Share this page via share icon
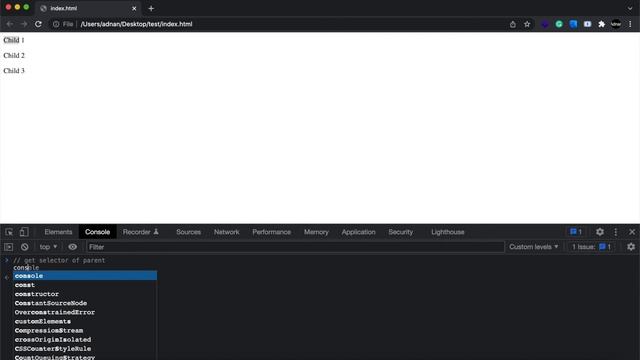Image resolution: width=640 pixels, height=360 pixels. pos(513,24)
